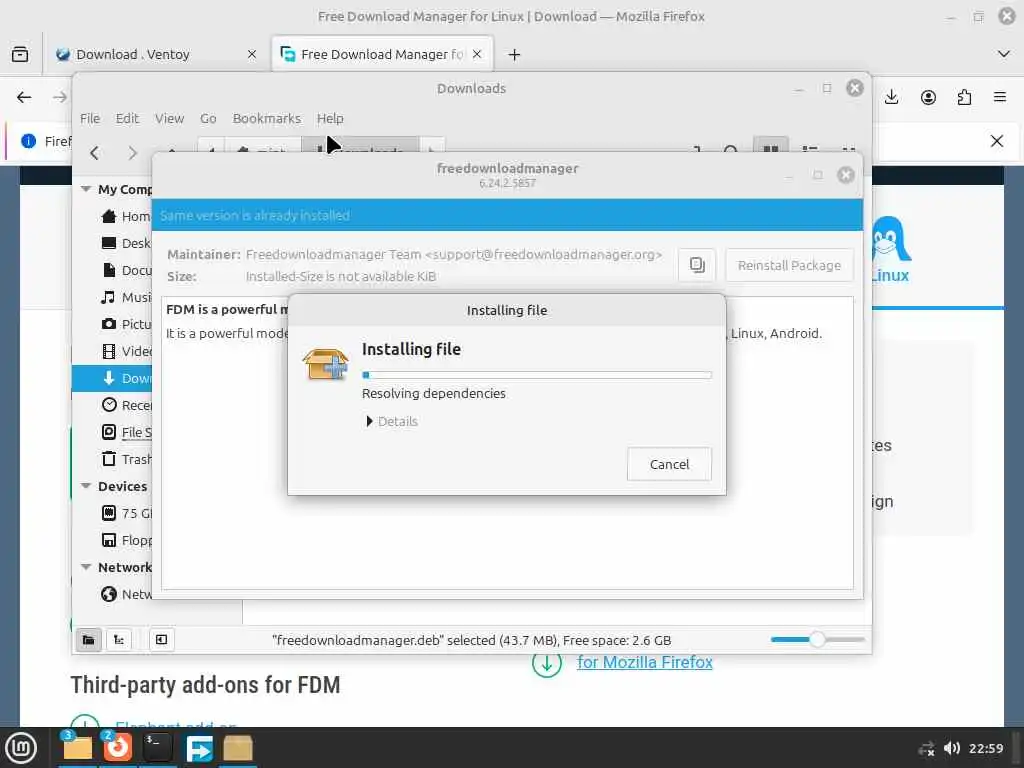This screenshot has height=768, width=1024.
Task: Cancel the Installing file dialog
Action: point(669,464)
